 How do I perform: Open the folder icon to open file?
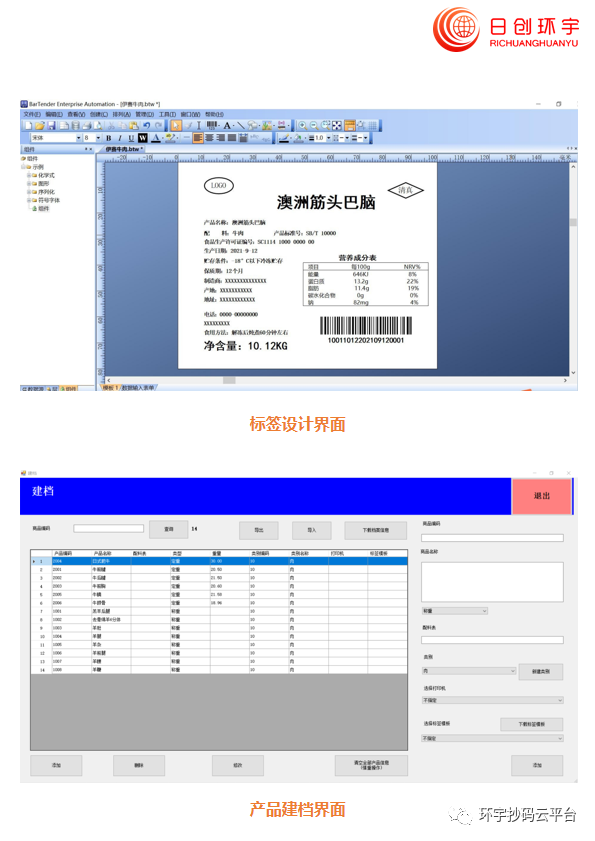pyautogui.click(x=40, y=126)
